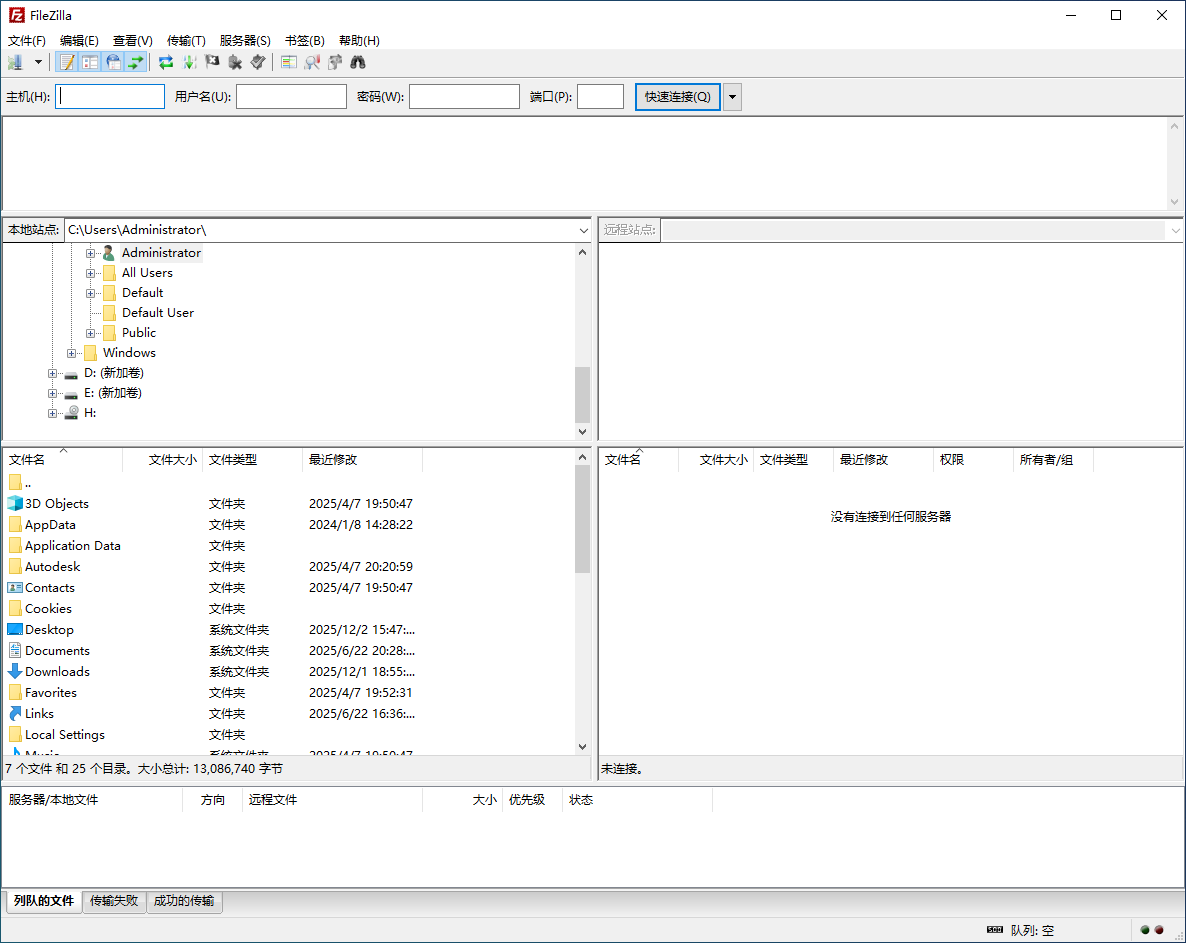This screenshot has height=943, width=1186.
Task: Open the 文件(F) menu
Action: [26, 40]
